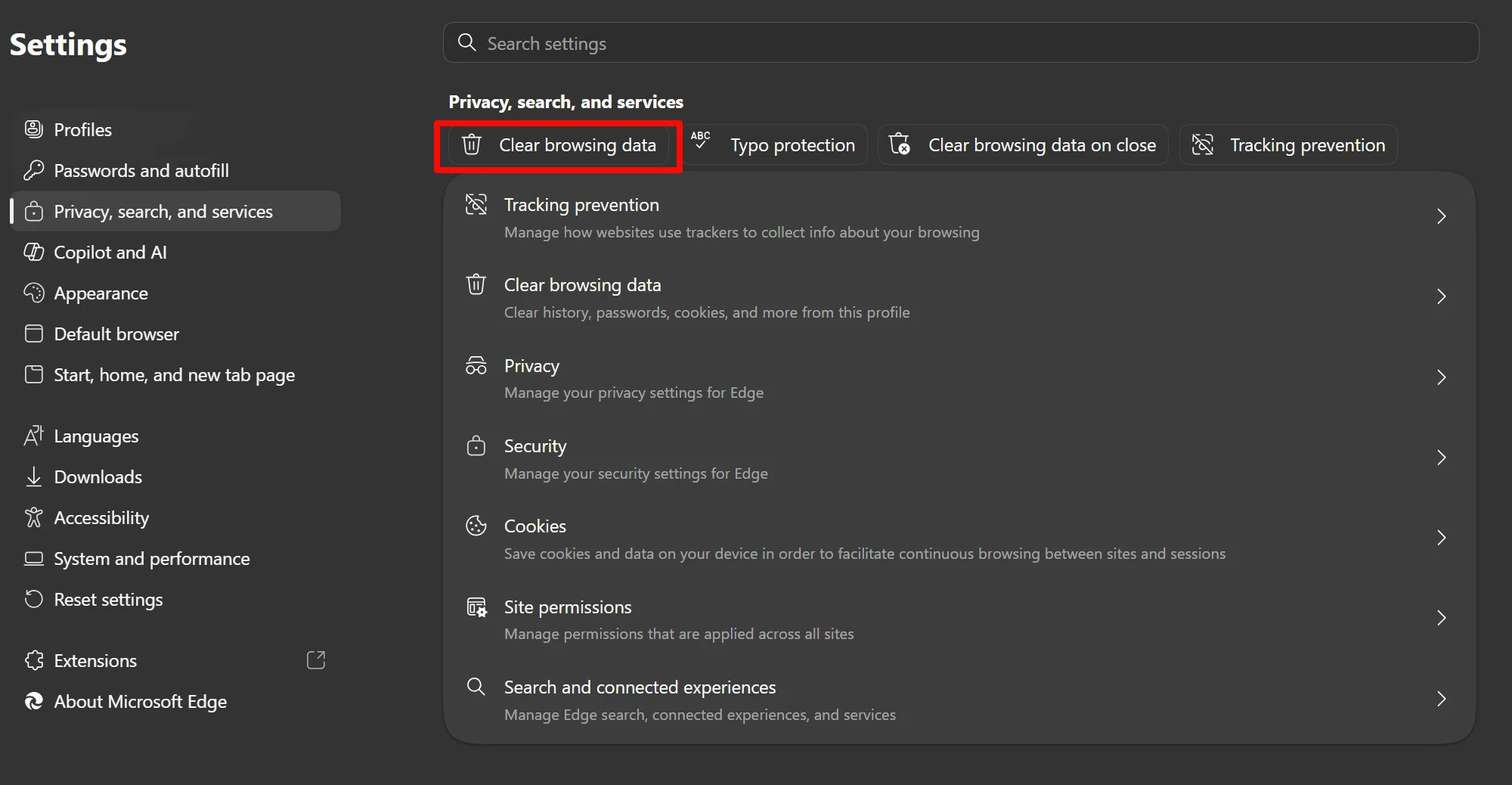Screen dimensions: 1512x785
Task: Expand the Clear browsing data row chevron
Action: (x=1442, y=296)
